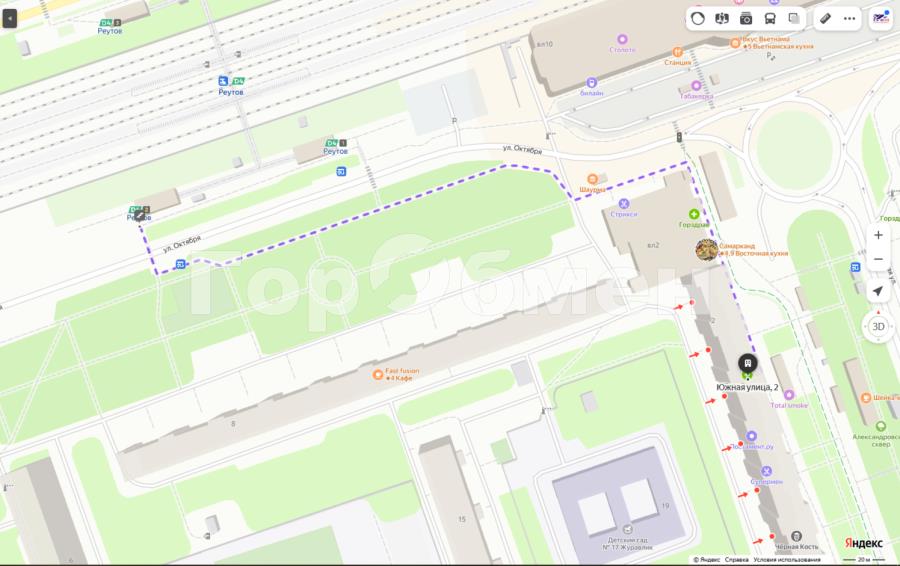Screen dimensions: 900x566
Task: Open the user profile avatar
Action: click(880, 18)
